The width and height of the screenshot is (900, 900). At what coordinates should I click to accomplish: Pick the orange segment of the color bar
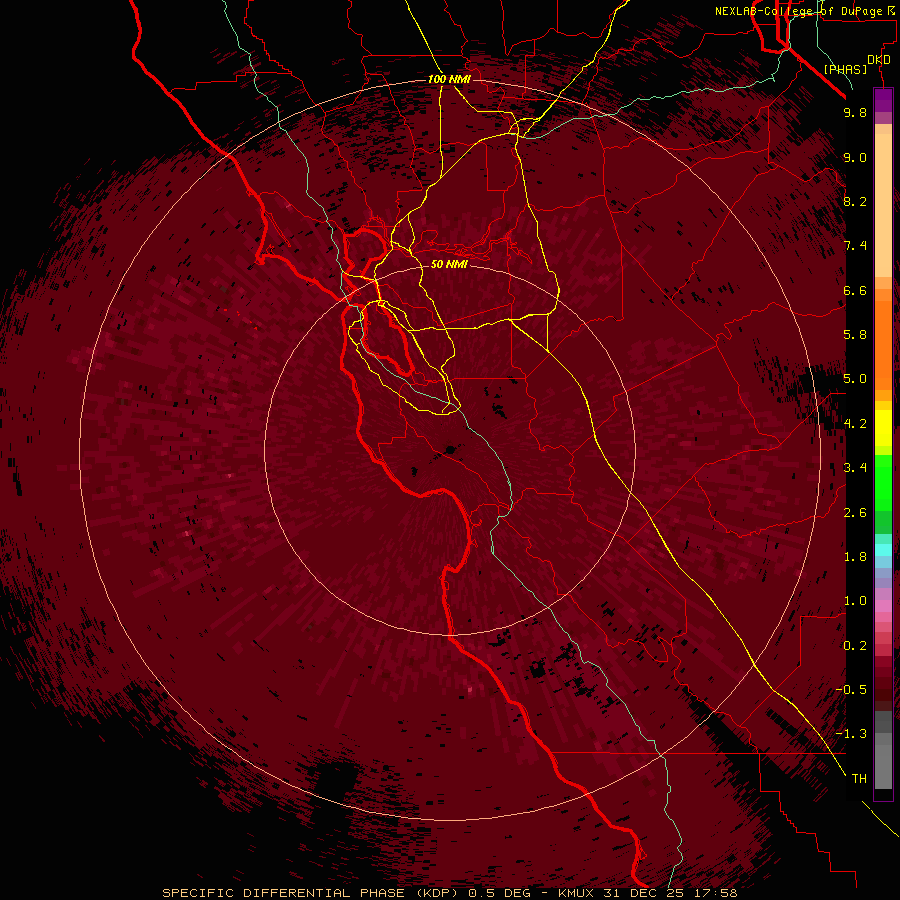(x=883, y=346)
